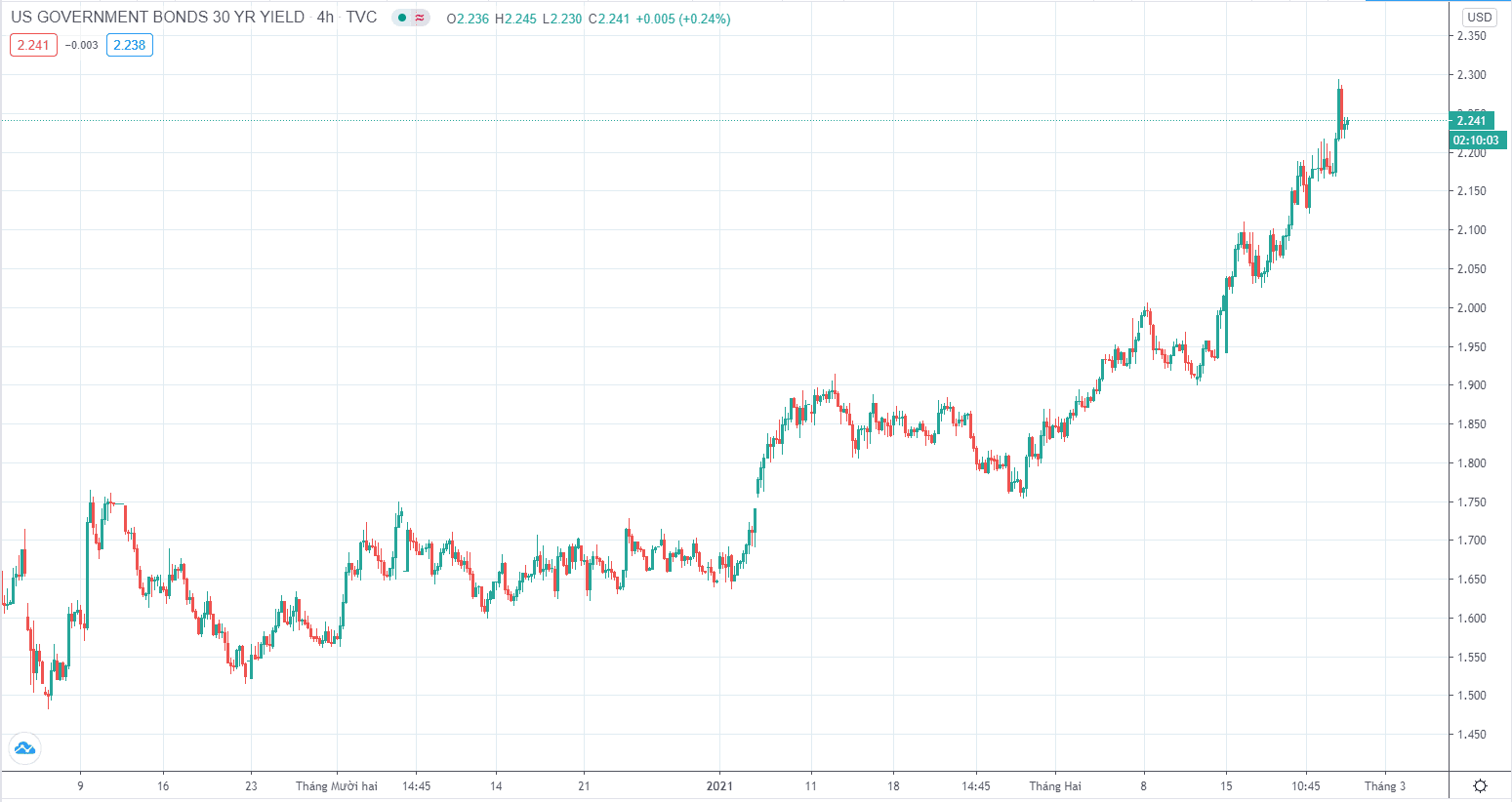Click 1.550 on the price axis
This screenshot has height=802, width=1512.
(1471, 658)
